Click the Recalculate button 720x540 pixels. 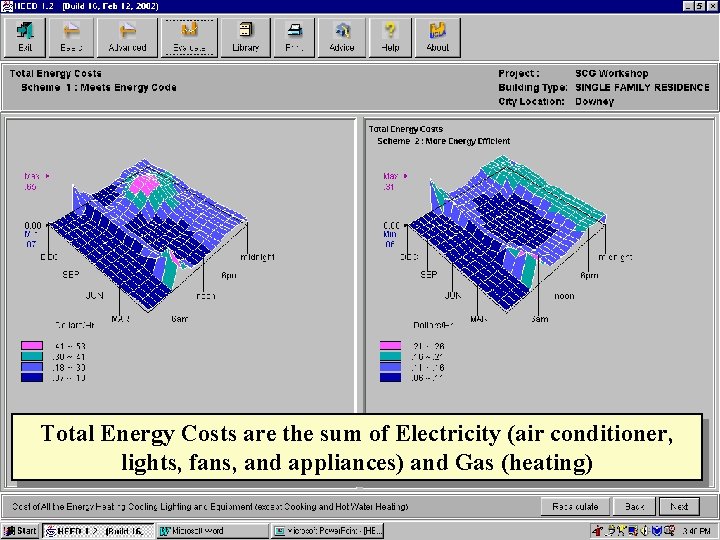click(x=575, y=506)
